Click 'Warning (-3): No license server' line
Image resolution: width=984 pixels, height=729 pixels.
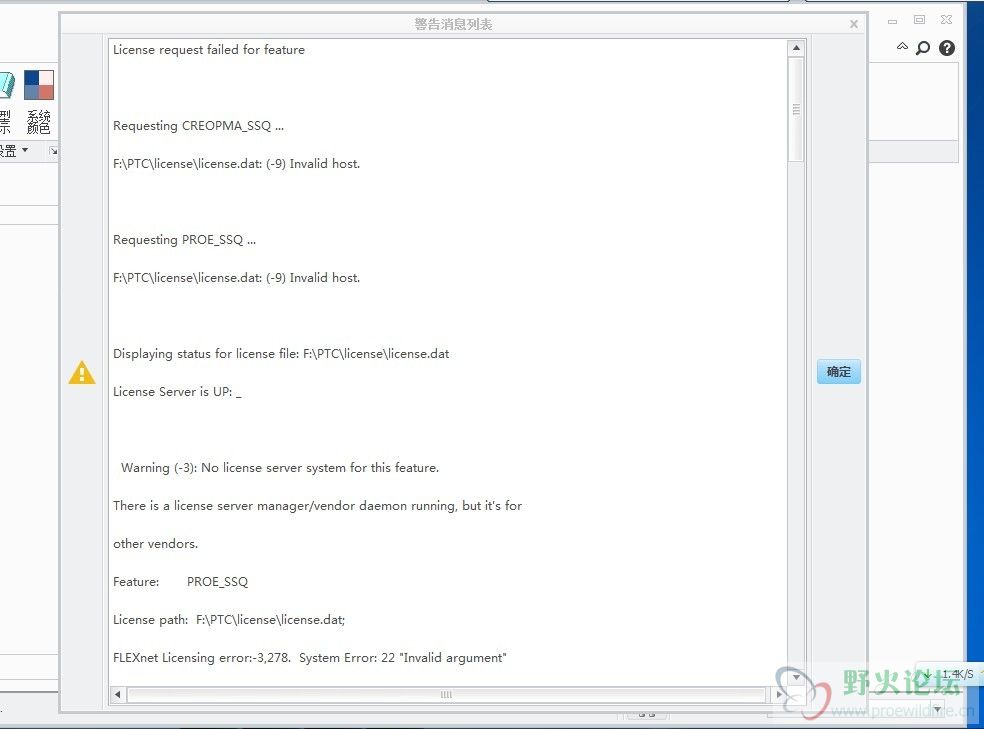280,467
